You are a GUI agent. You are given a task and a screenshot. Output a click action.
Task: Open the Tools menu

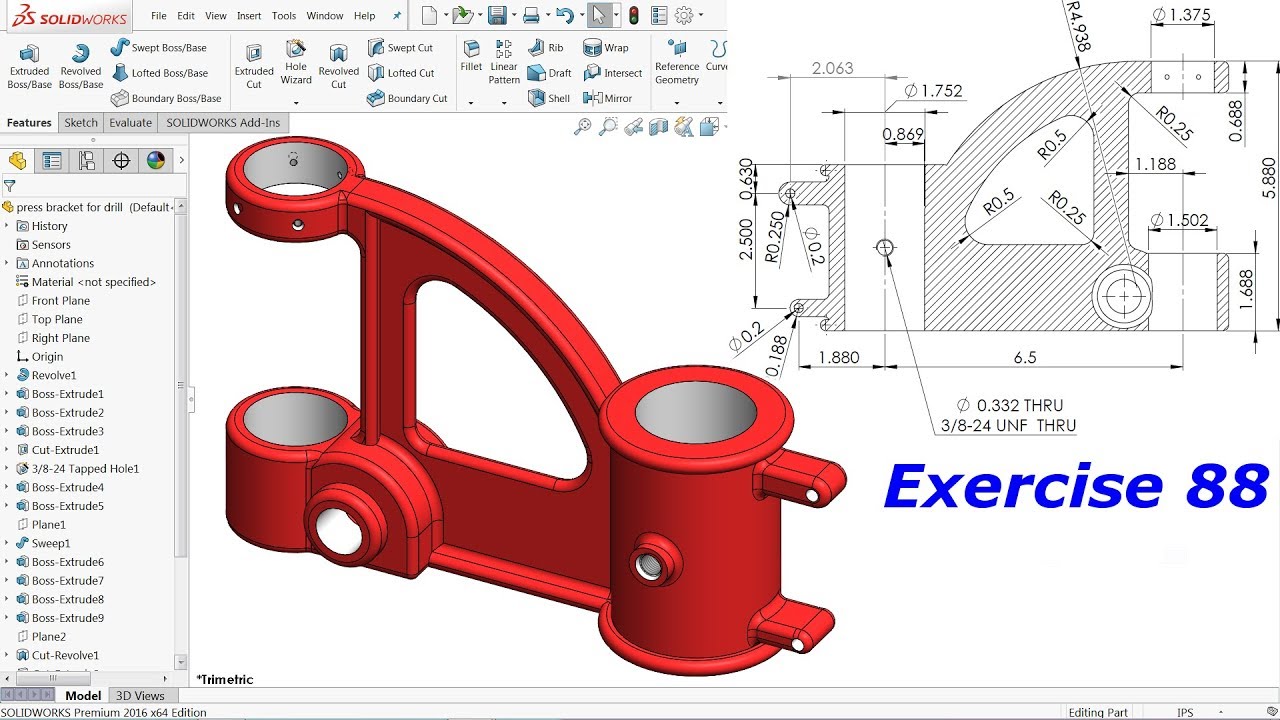coord(284,16)
